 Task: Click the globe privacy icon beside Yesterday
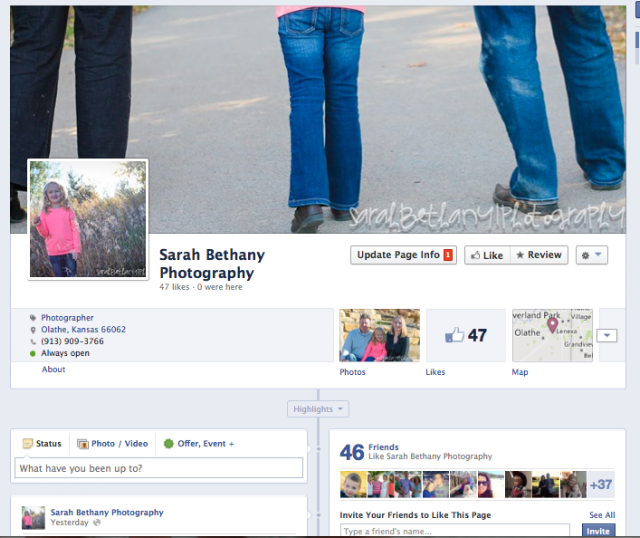pyautogui.click(x=97, y=522)
